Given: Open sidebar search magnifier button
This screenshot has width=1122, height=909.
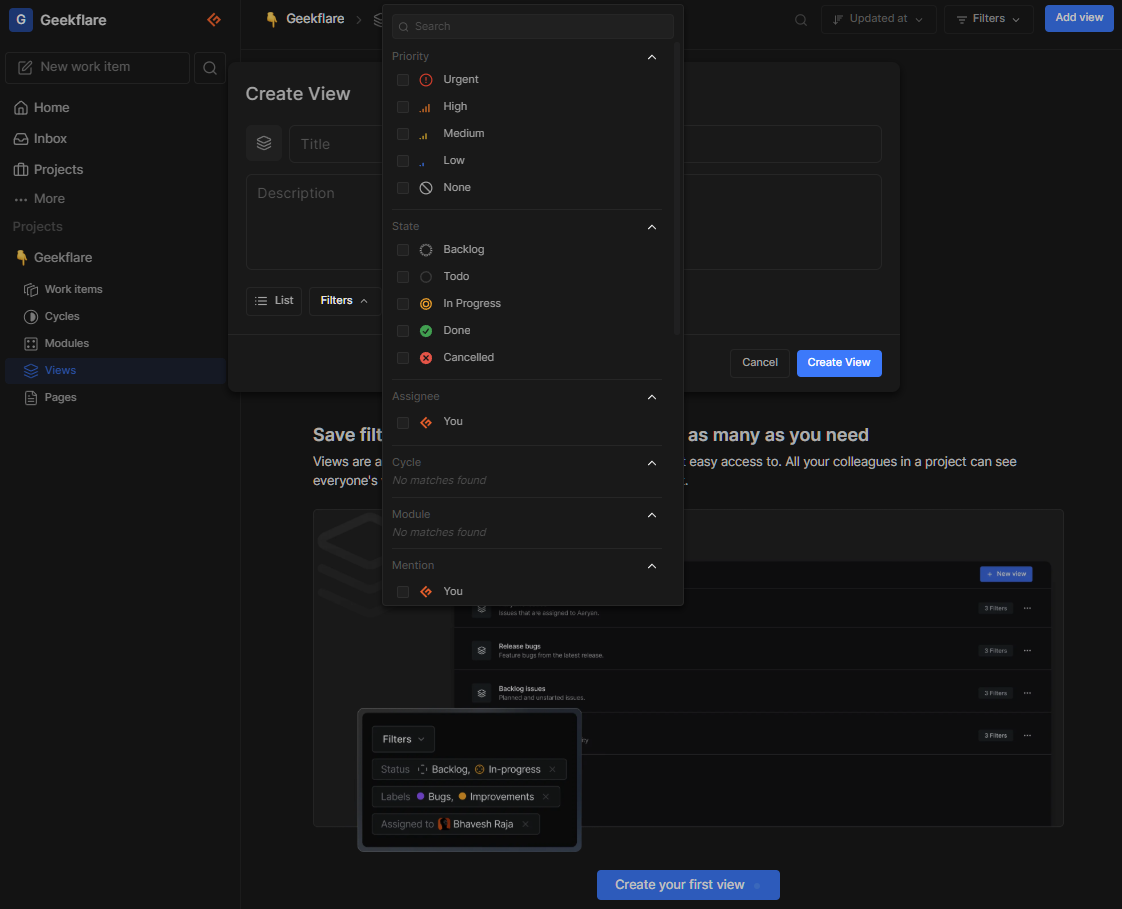Looking at the screenshot, I should [210, 68].
